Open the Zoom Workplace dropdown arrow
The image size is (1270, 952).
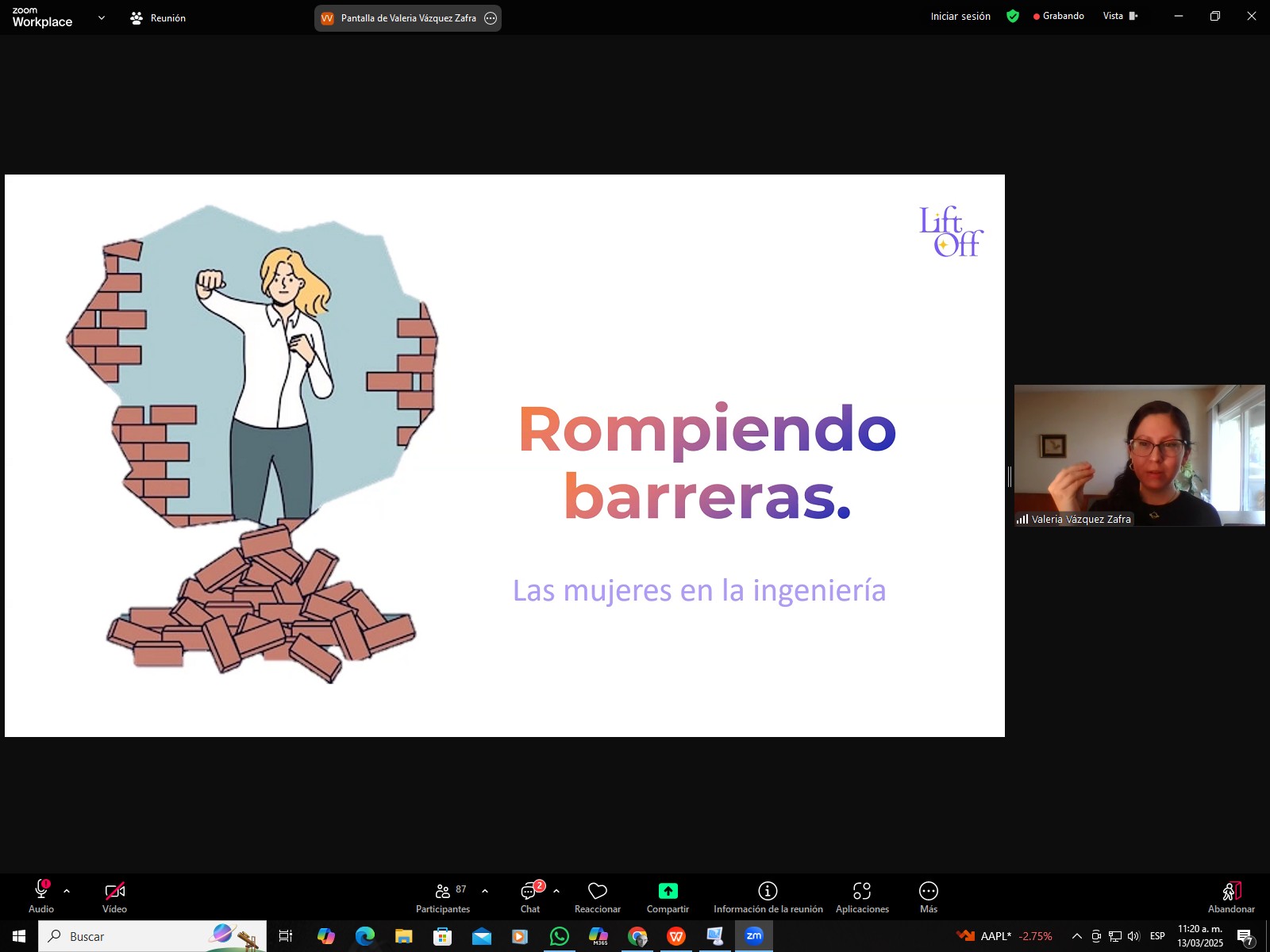(x=101, y=17)
